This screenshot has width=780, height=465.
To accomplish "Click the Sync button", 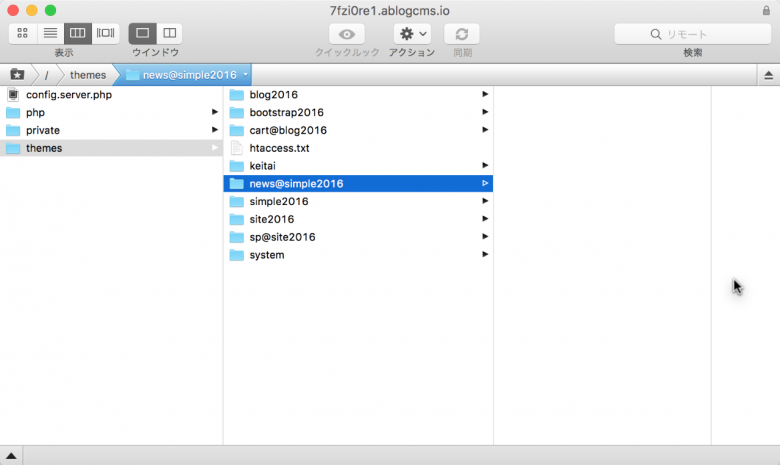I will click(x=462, y=34).
